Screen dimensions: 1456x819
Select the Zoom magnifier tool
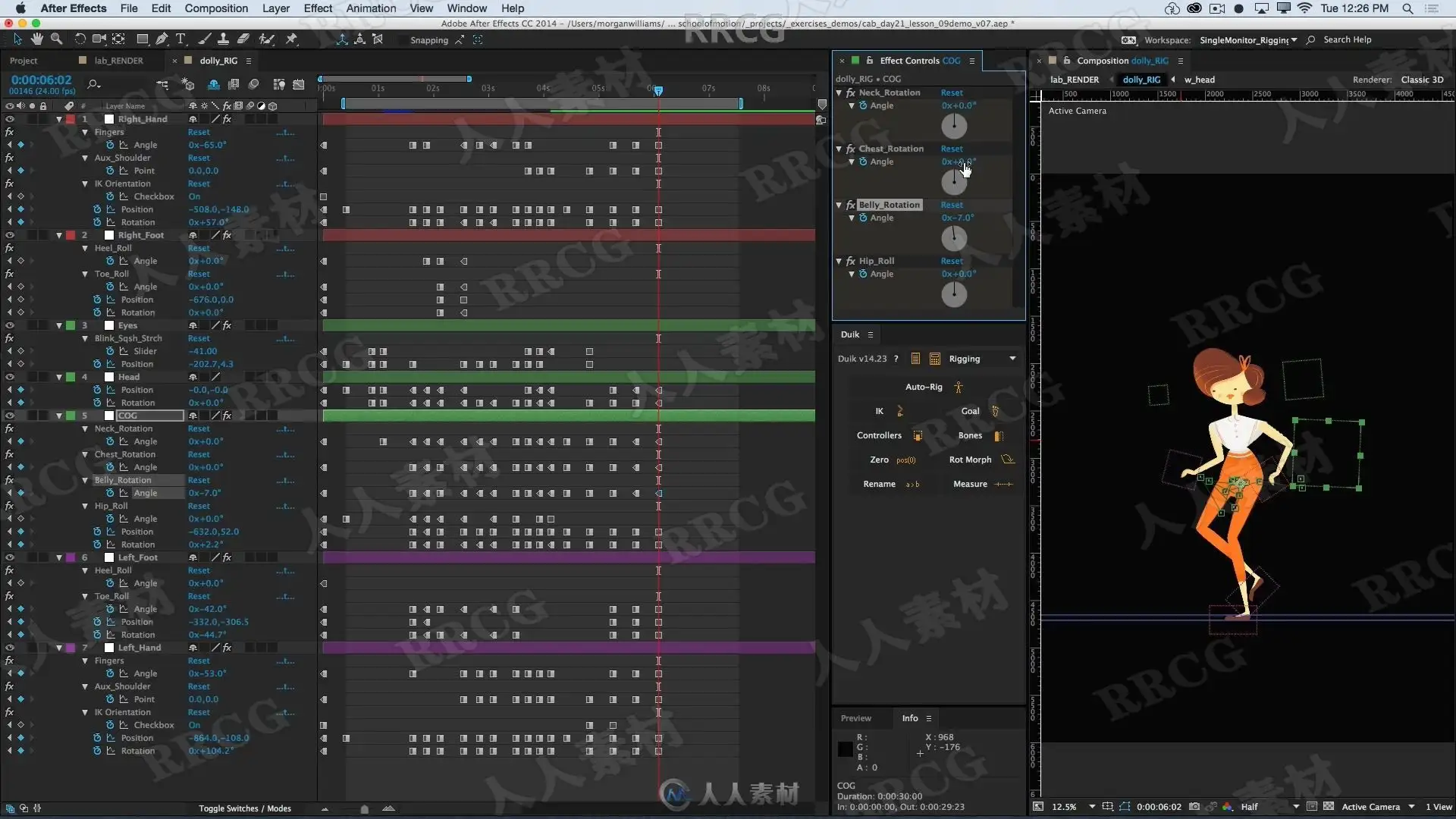pyautogui.click(x=56, y=39)
